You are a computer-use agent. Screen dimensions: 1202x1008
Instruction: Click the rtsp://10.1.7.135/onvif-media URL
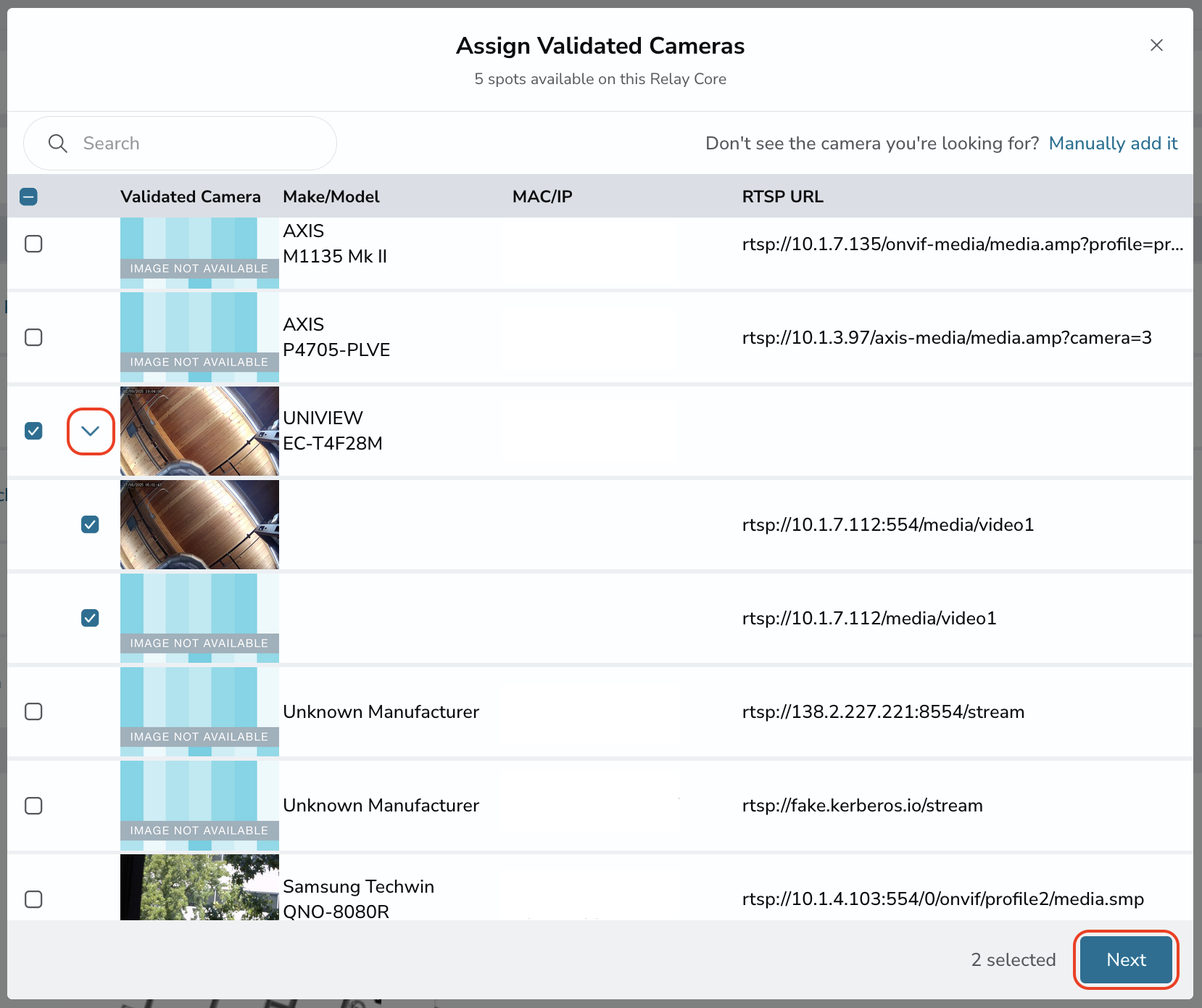coord(963,244)
